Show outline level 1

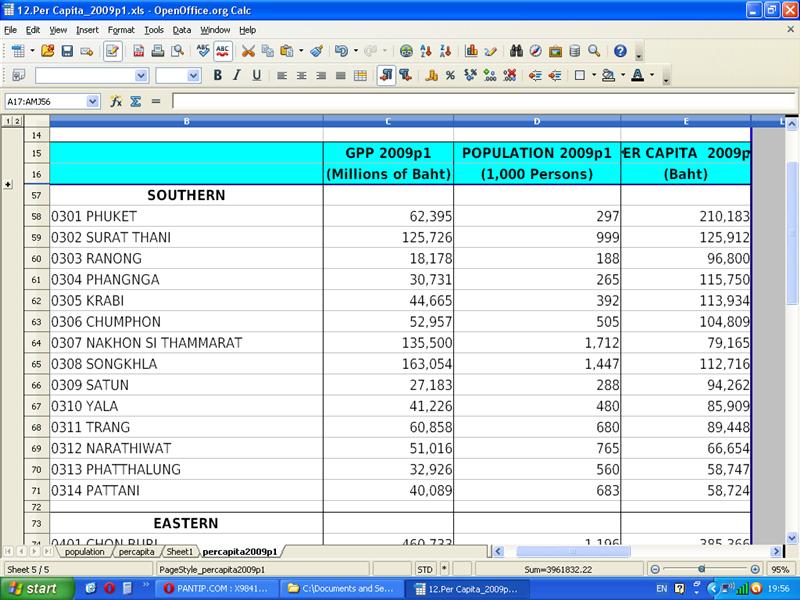point(8,121)
